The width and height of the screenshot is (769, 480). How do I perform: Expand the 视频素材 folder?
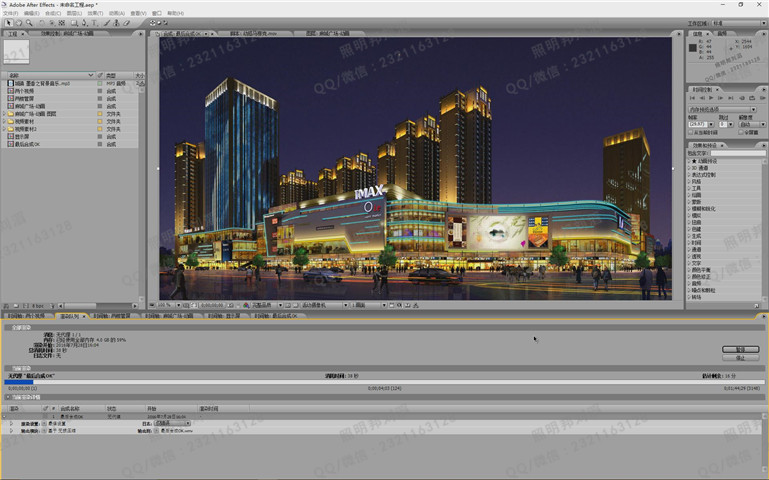[x=4, y=121]
